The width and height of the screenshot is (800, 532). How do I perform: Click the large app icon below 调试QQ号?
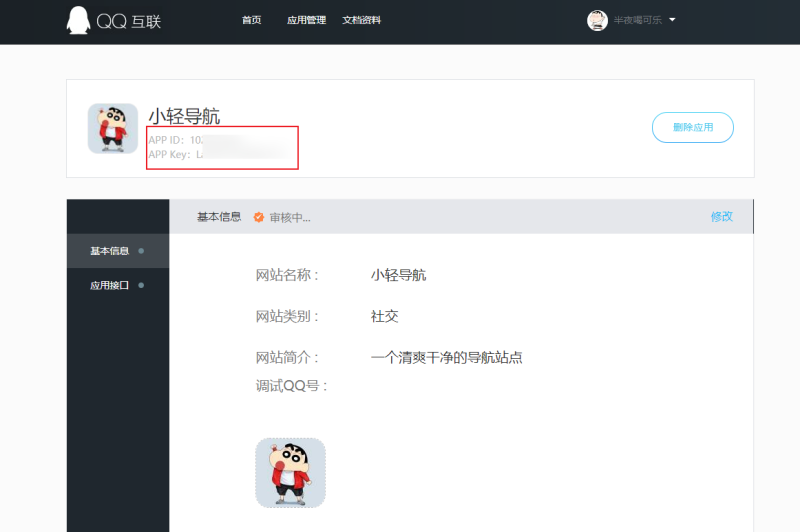[x=290, y=472]
